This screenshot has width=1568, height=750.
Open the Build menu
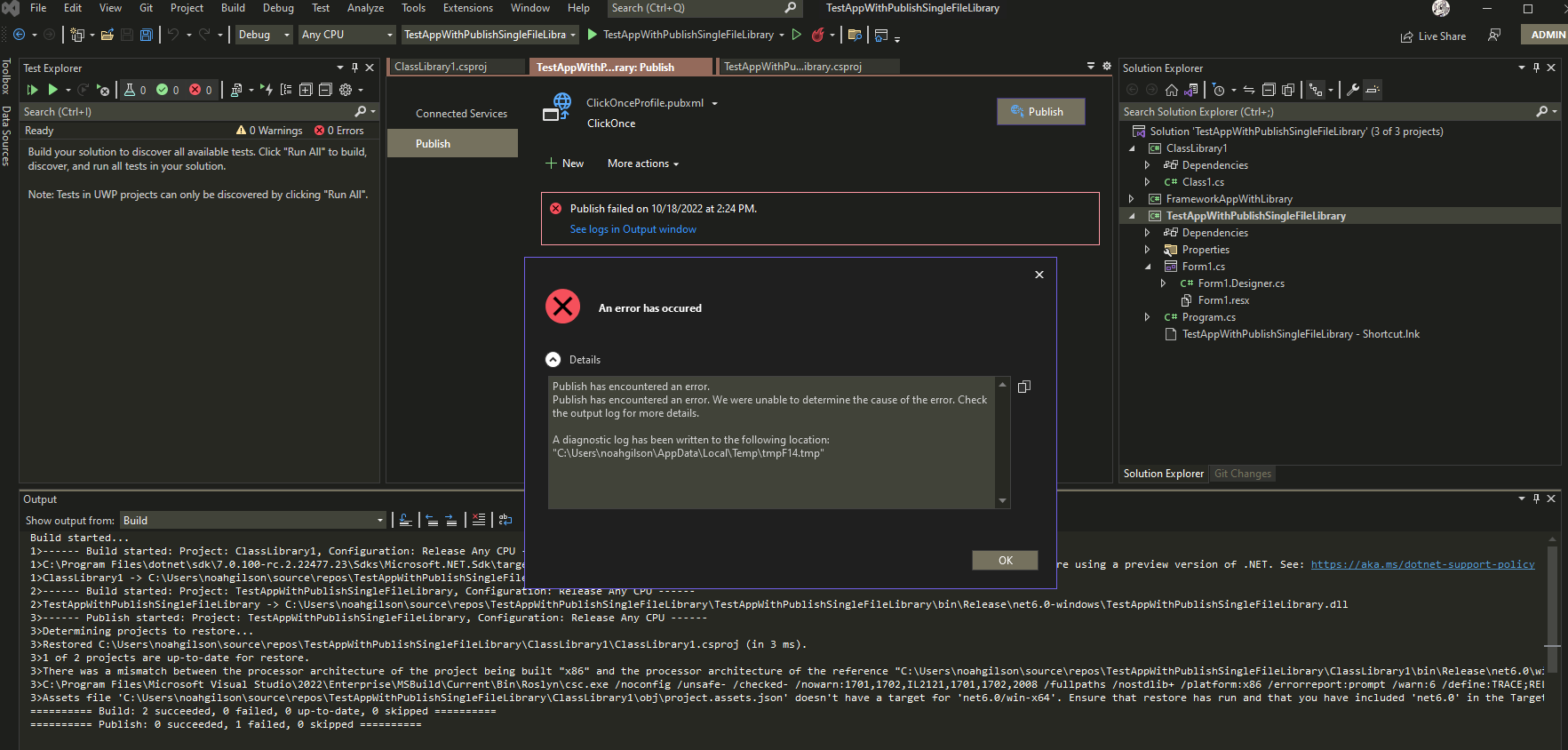(233, 8)
